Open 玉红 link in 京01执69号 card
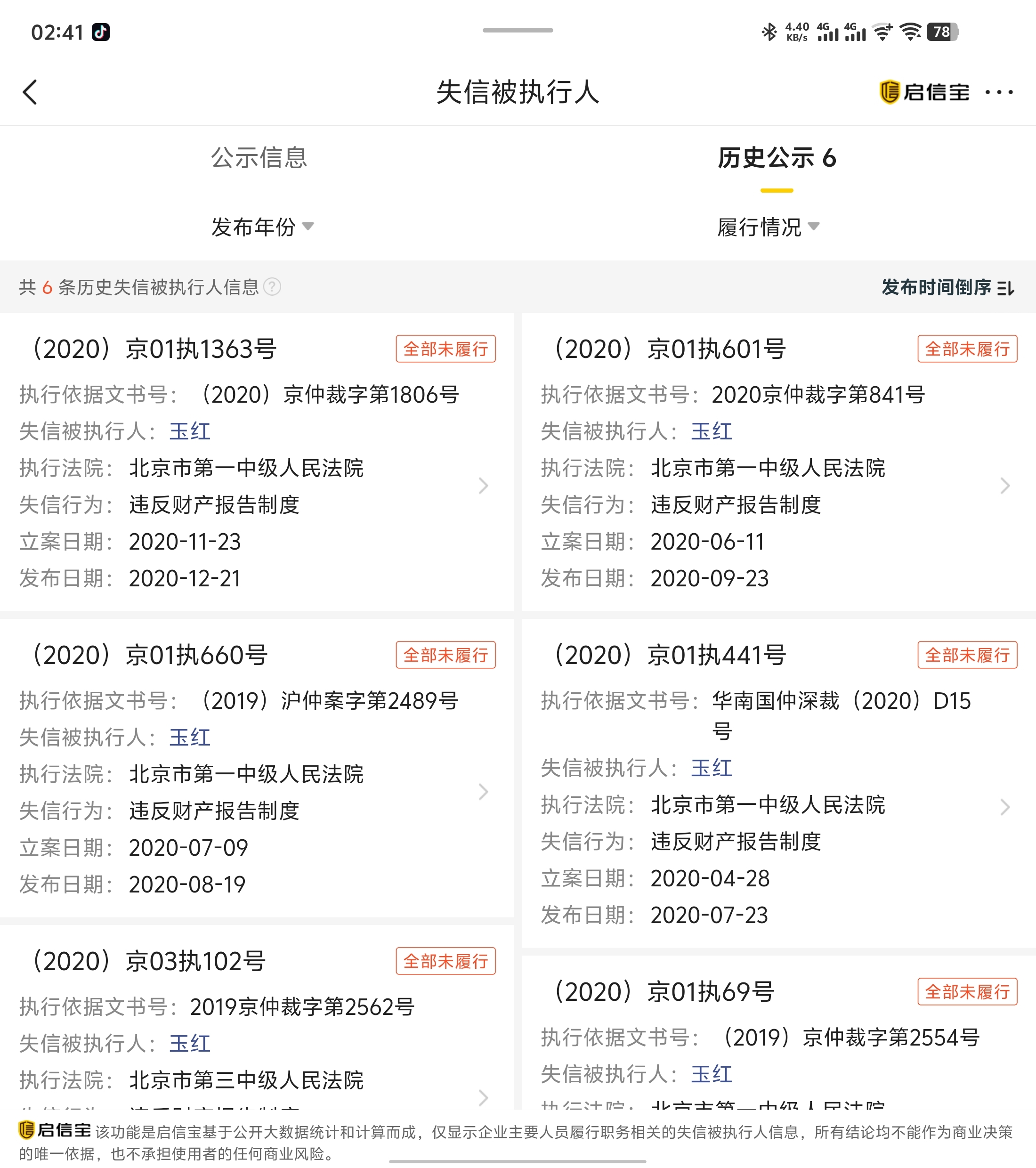 click(x=712, y=1074)
